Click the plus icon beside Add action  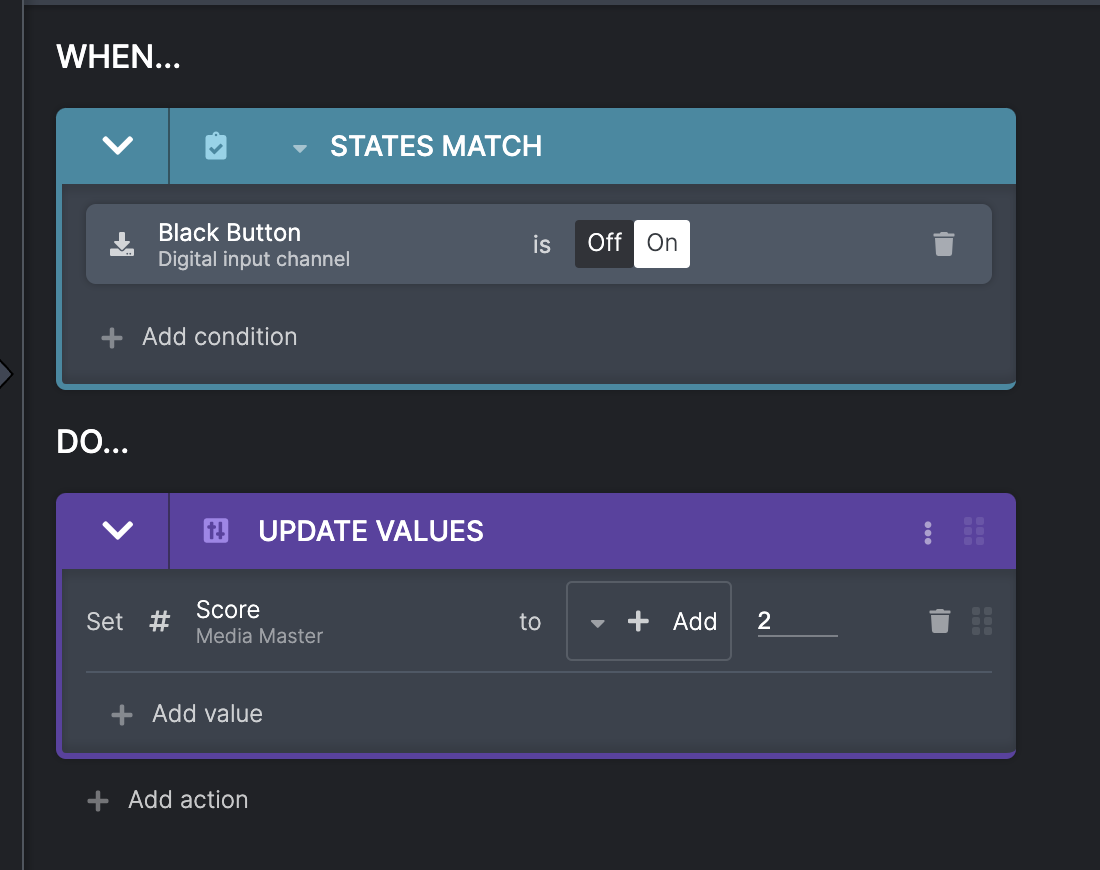coord(98,801)
